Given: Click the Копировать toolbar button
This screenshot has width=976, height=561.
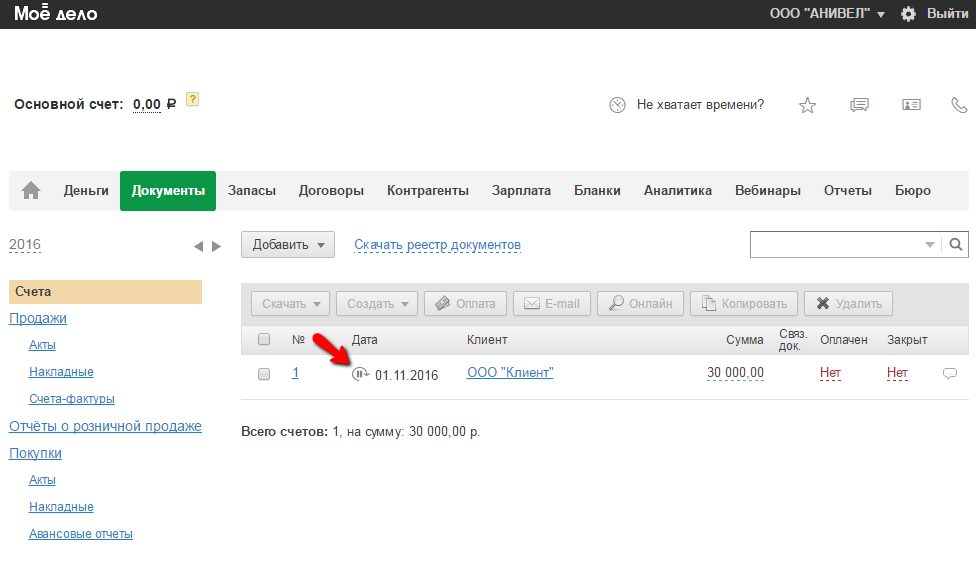Looking at the screenshot, I should 744,304.
